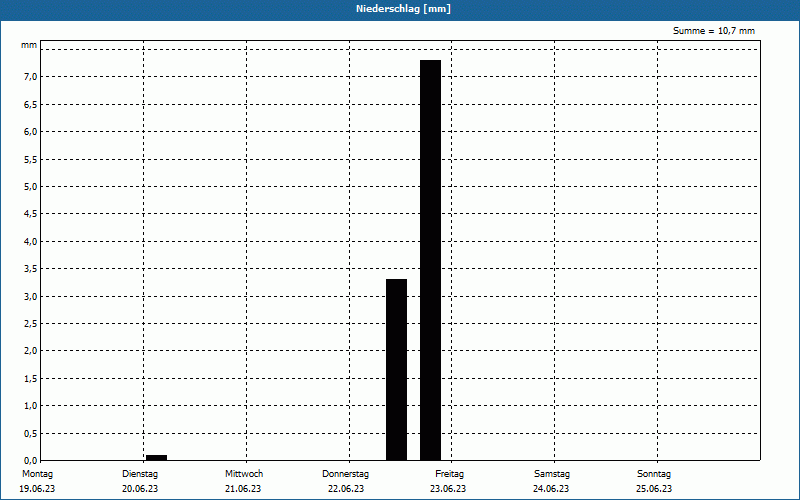The width and height of the screenshot is (800, 500).
Task: Click the 5,0 y-axis value
Action: (31, 187)
